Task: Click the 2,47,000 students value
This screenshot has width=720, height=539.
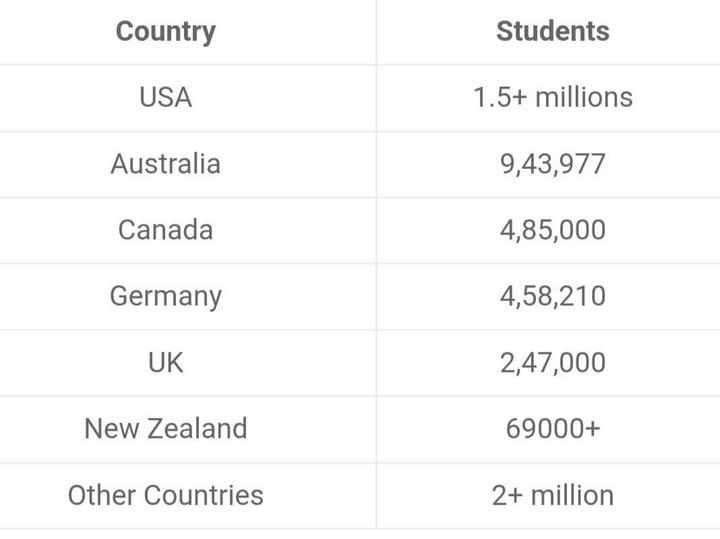Action: click(x=552, y=362)
